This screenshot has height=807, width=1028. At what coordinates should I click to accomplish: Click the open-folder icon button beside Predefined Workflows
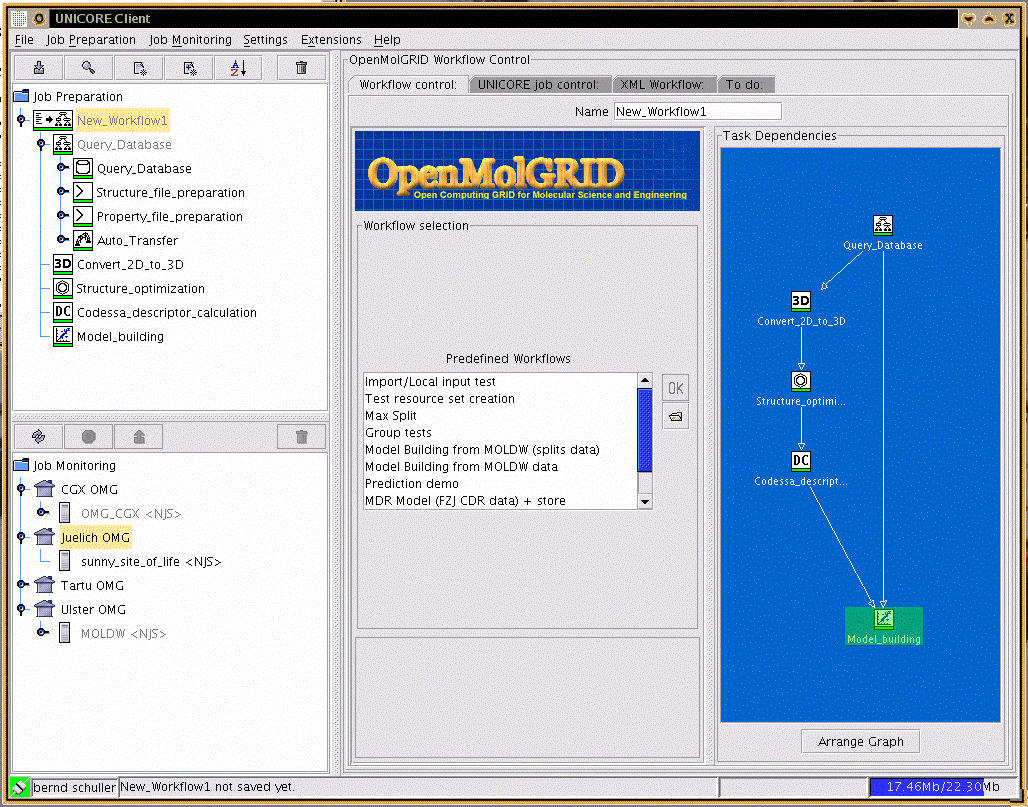[x=675, y=416]
